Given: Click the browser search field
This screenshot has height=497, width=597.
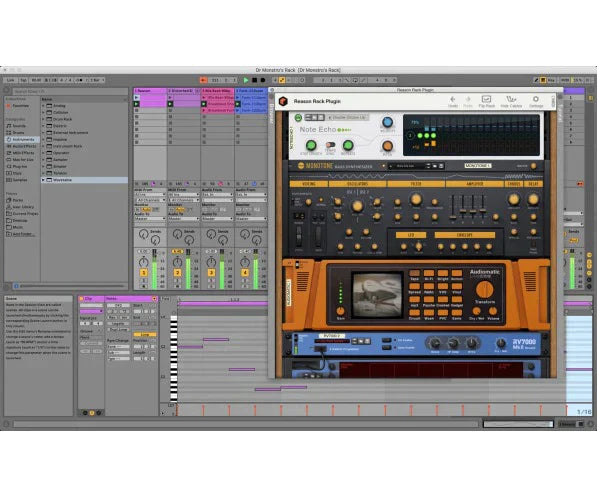Looking at the screenshot, I should coord(70,91).
